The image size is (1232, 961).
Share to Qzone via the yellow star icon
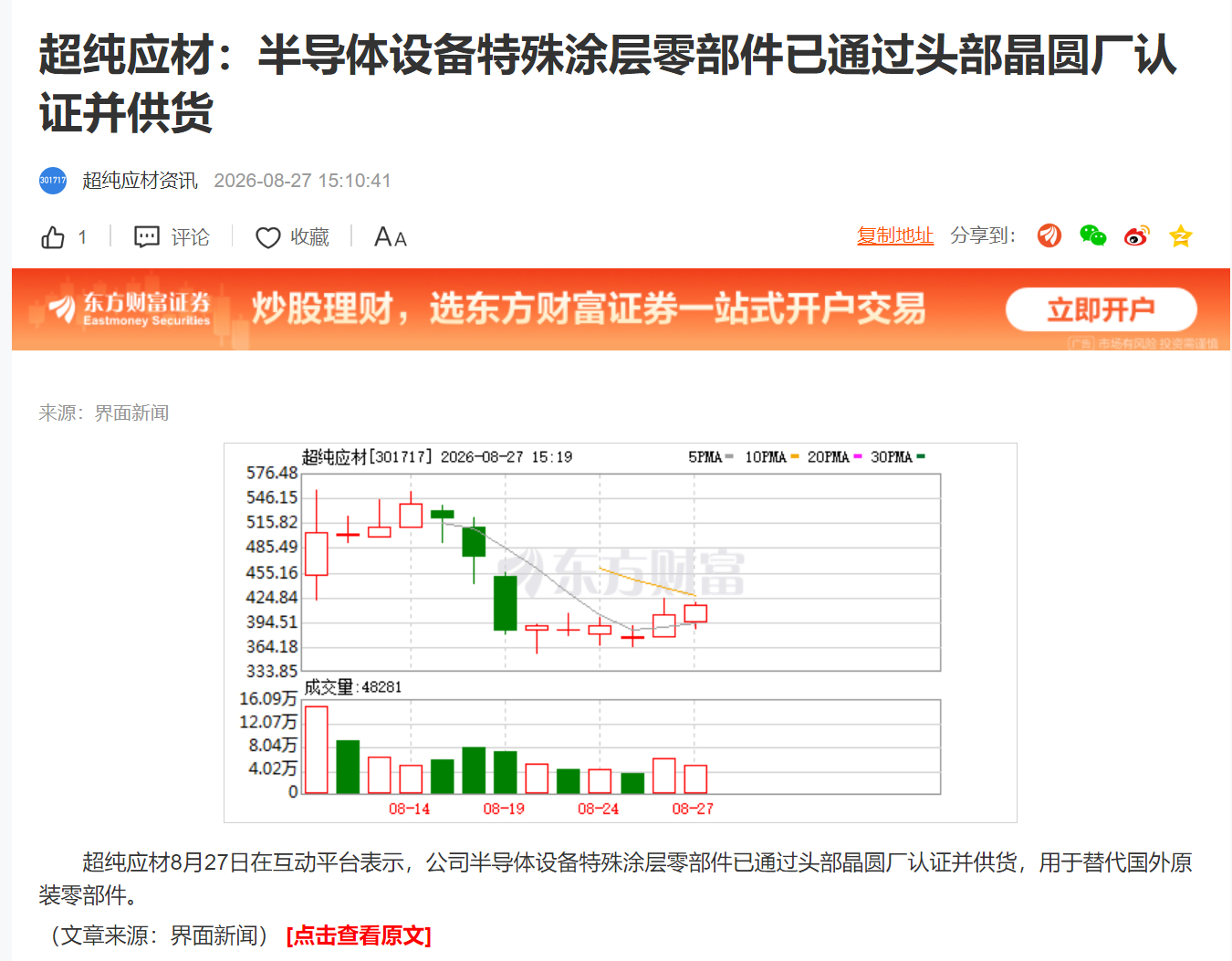(x=1181, y=235)
